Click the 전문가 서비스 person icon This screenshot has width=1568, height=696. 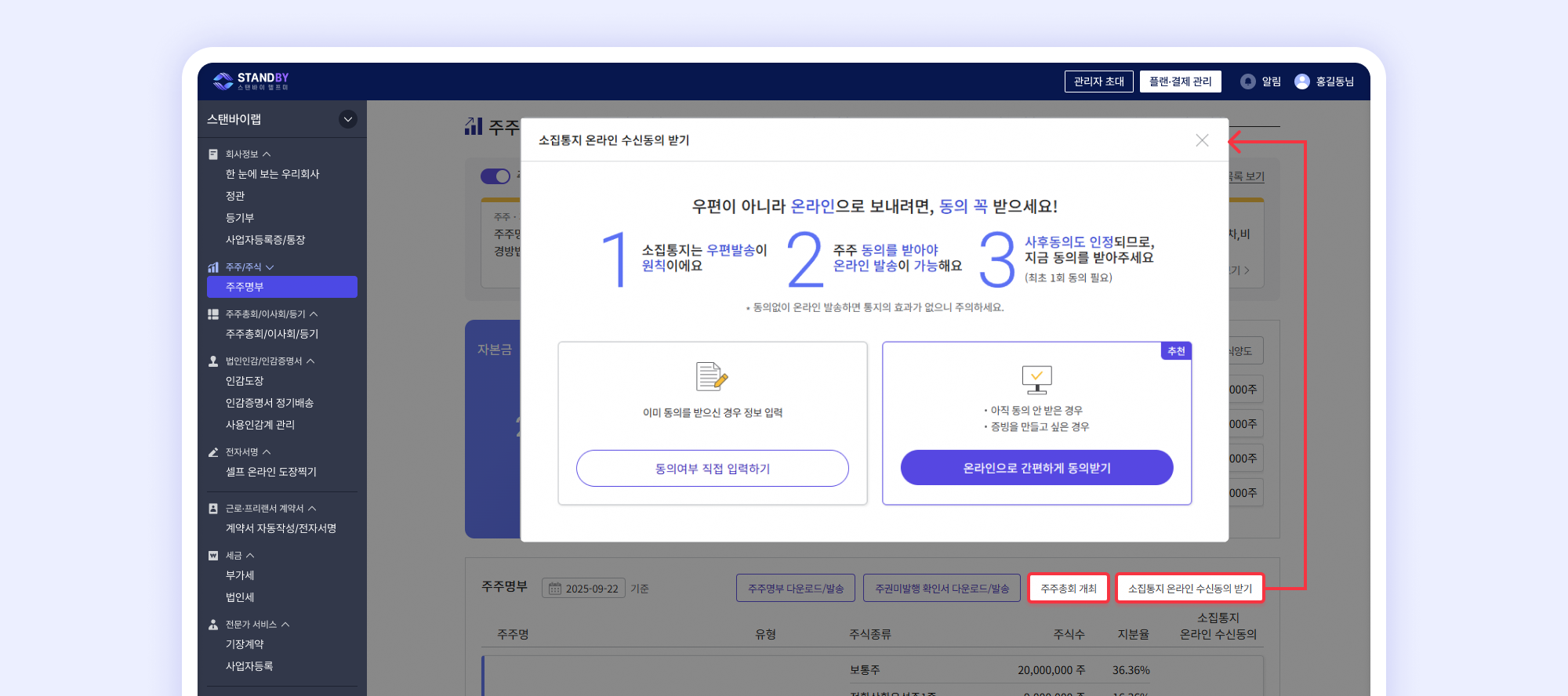pyautogui.click(x=213, y=625)
